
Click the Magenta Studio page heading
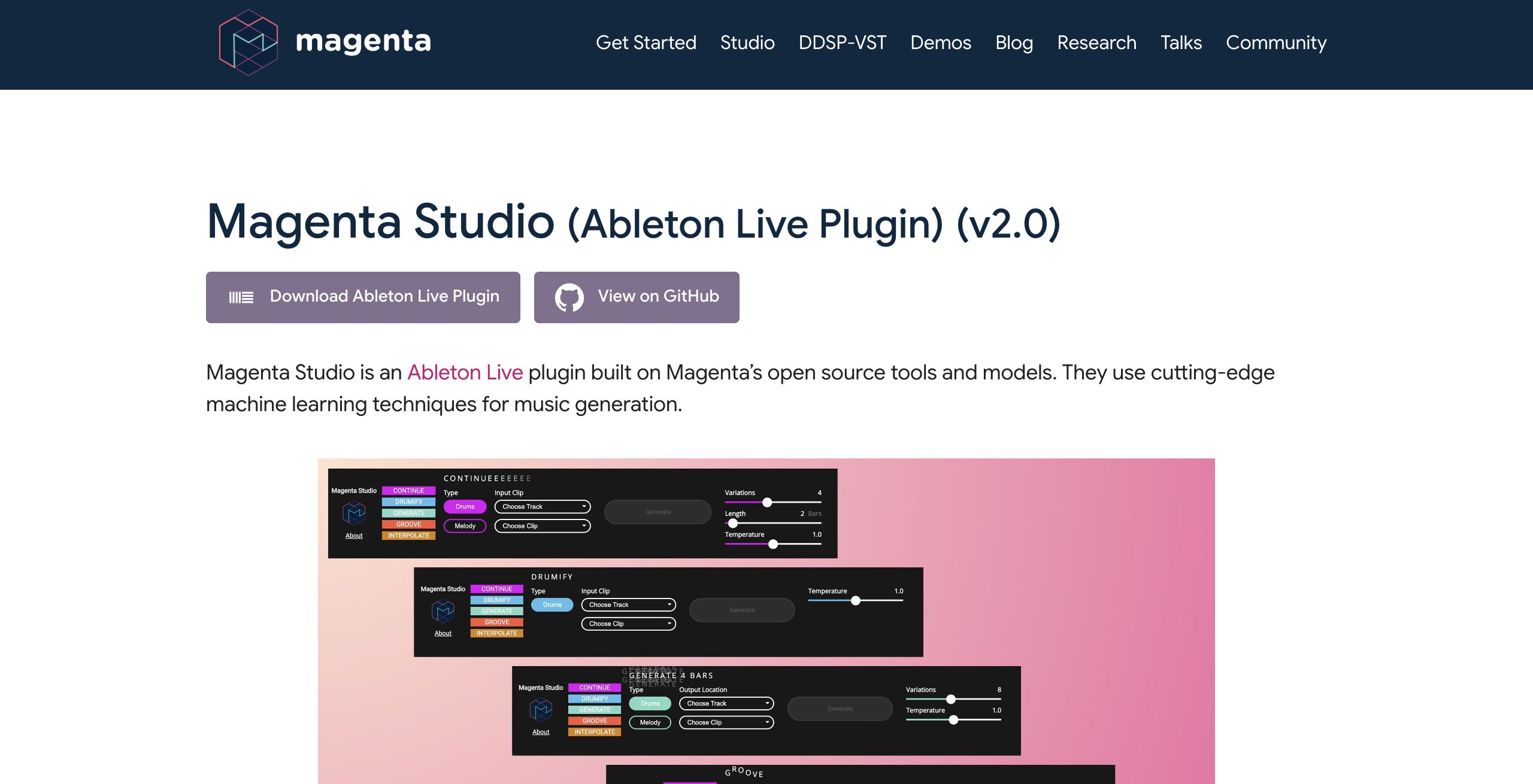pyautogui.click(x=634, y=223)
